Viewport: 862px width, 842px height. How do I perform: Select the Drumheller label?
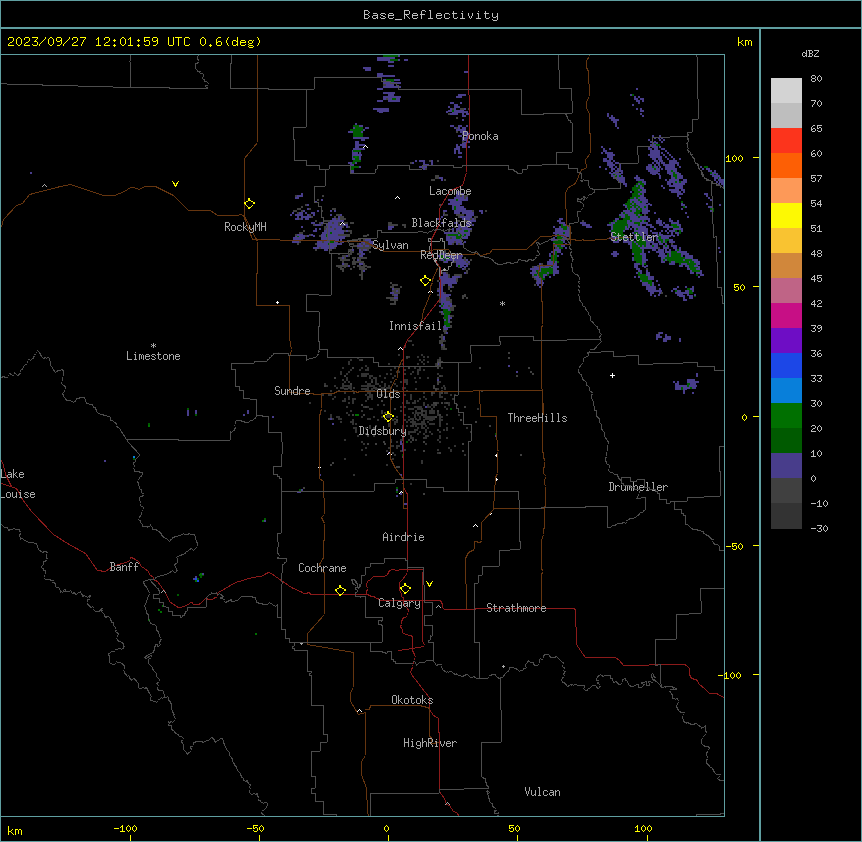point(638,487)
